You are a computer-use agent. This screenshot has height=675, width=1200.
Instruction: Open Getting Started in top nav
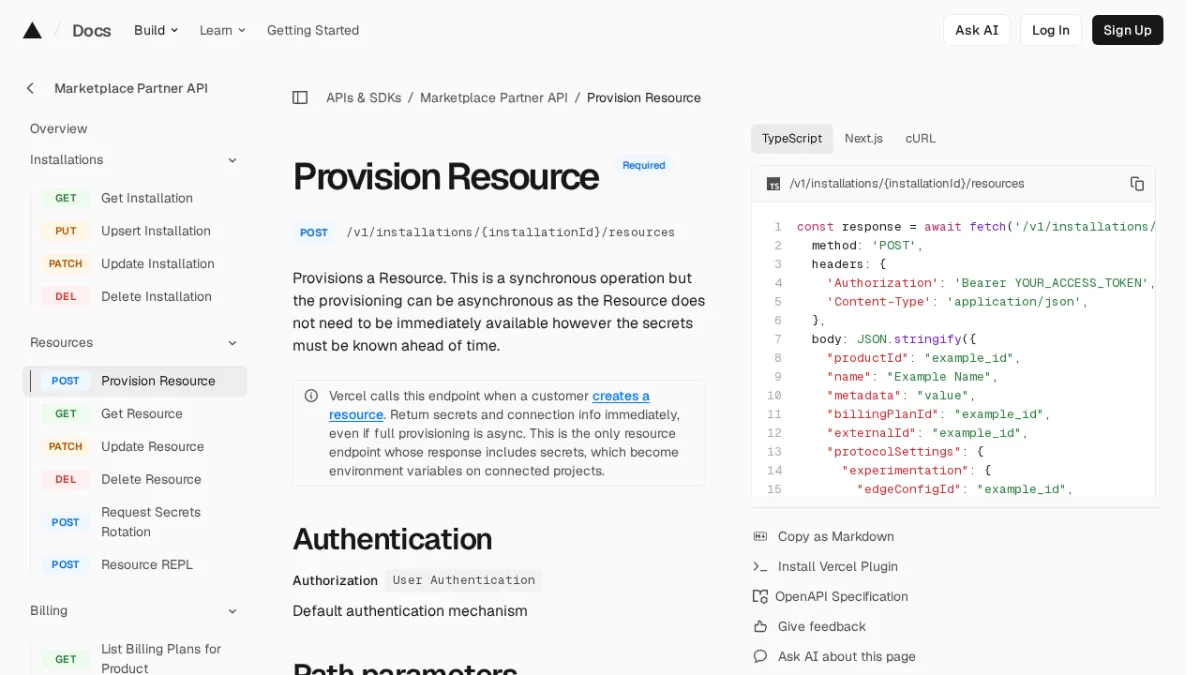point(313,30)
